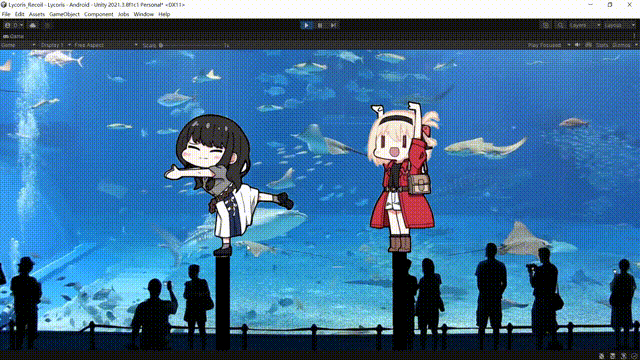
Task: Start Play mode with Play button
Action: click(307, 25)
